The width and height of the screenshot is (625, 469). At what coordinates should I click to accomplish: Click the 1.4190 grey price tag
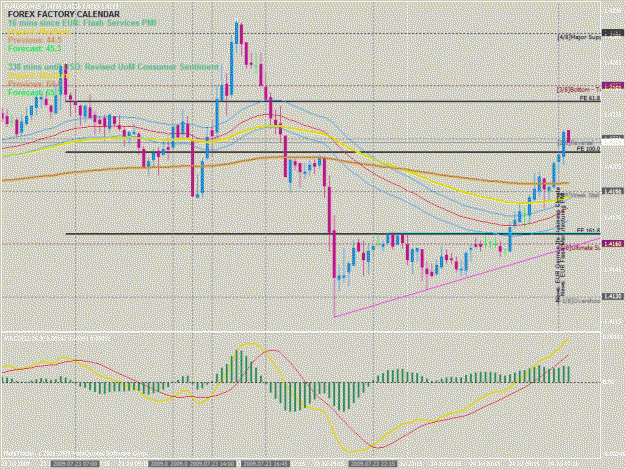613,192
